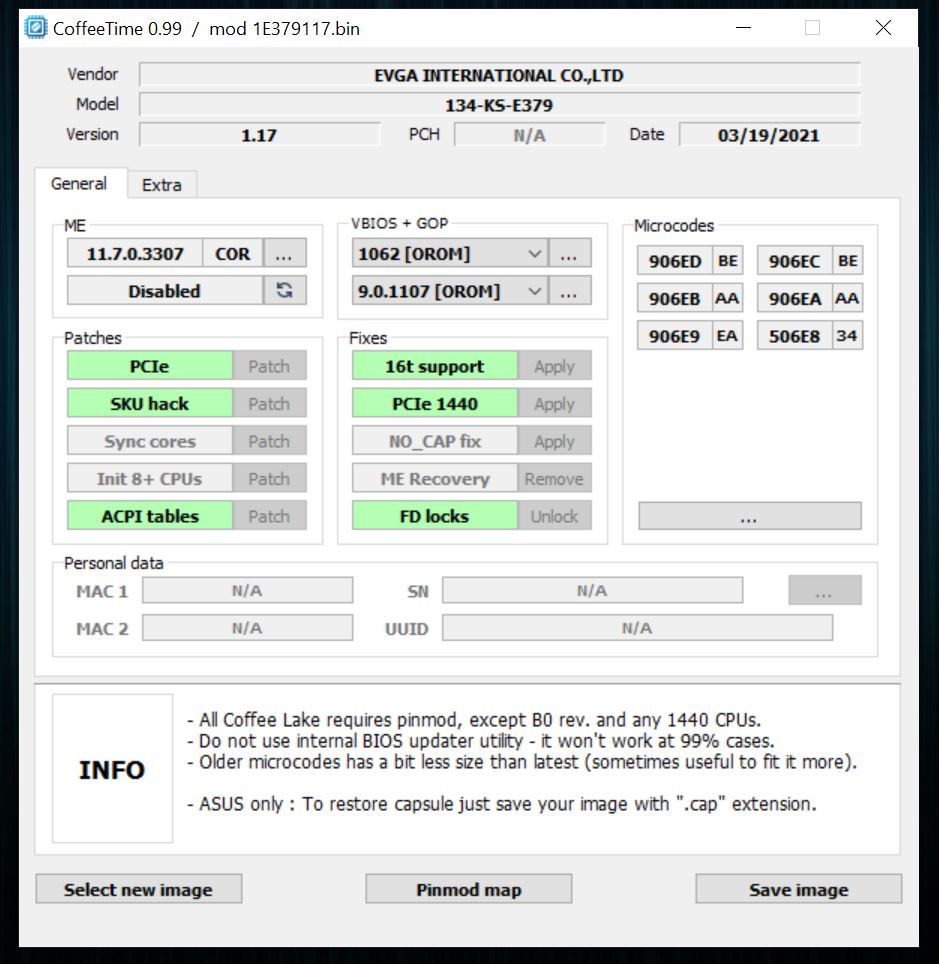939x964 pixels.
Task: Click the SN field
Action: [x=592, y=590]
